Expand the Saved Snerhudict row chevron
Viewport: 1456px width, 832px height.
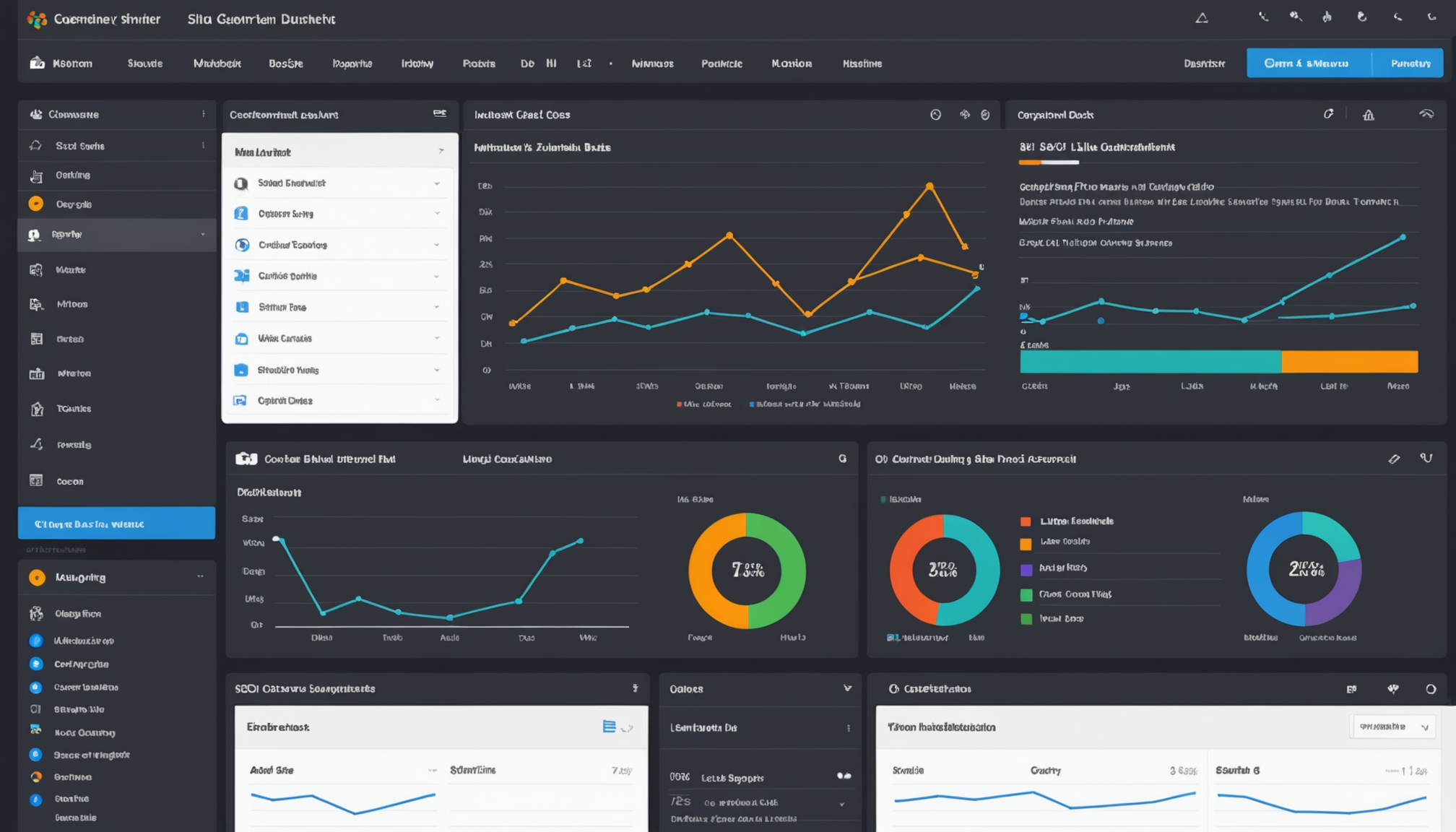click(437, 183)
